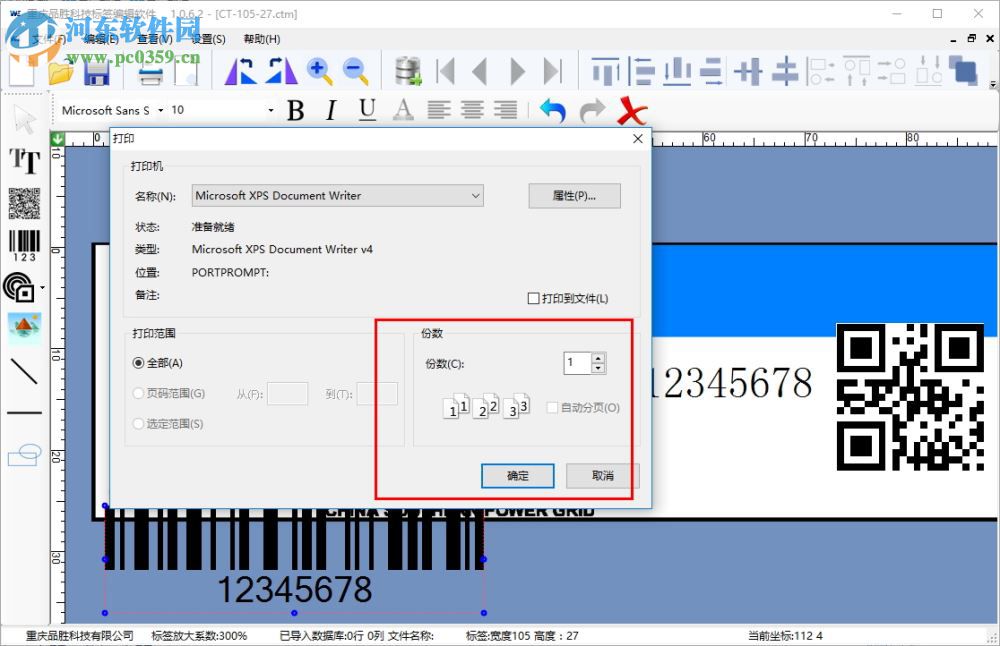Check the 自动分页 option

pos(551,407)
